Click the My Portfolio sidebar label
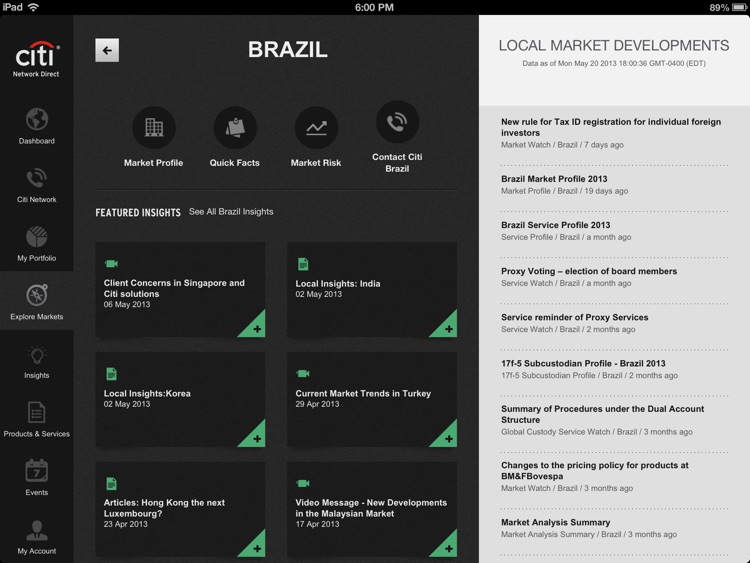Screen dimensions: 750x563 37,258
